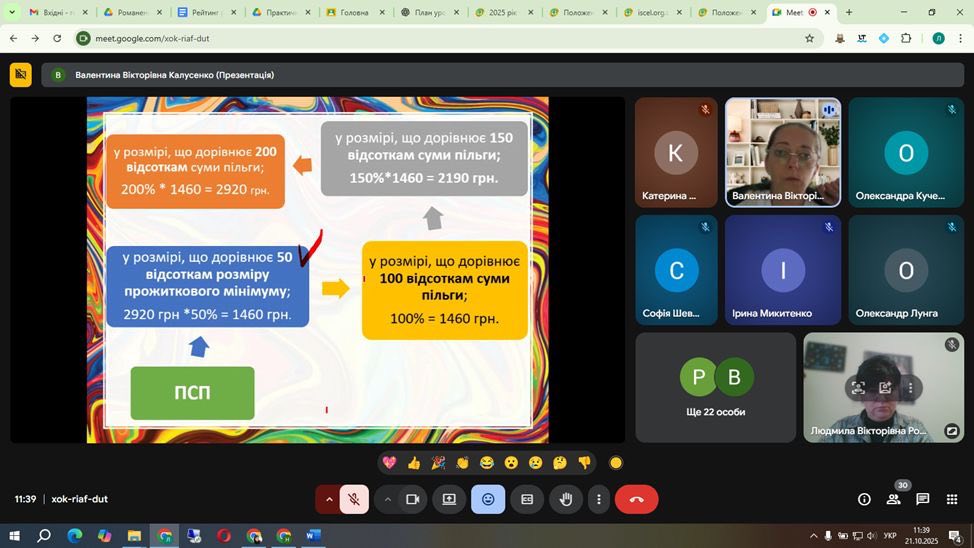Viewport: 974px width, 548px height.
Task: Send the thumbs down reaction
Action: coord(584,463)
